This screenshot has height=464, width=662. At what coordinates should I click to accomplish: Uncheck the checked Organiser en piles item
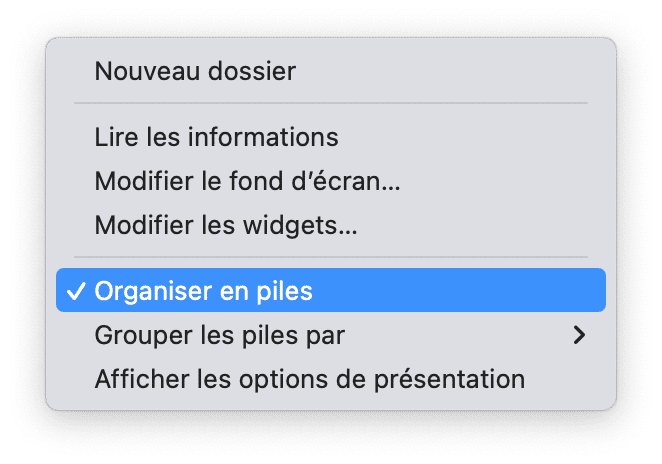click(331, 290)
